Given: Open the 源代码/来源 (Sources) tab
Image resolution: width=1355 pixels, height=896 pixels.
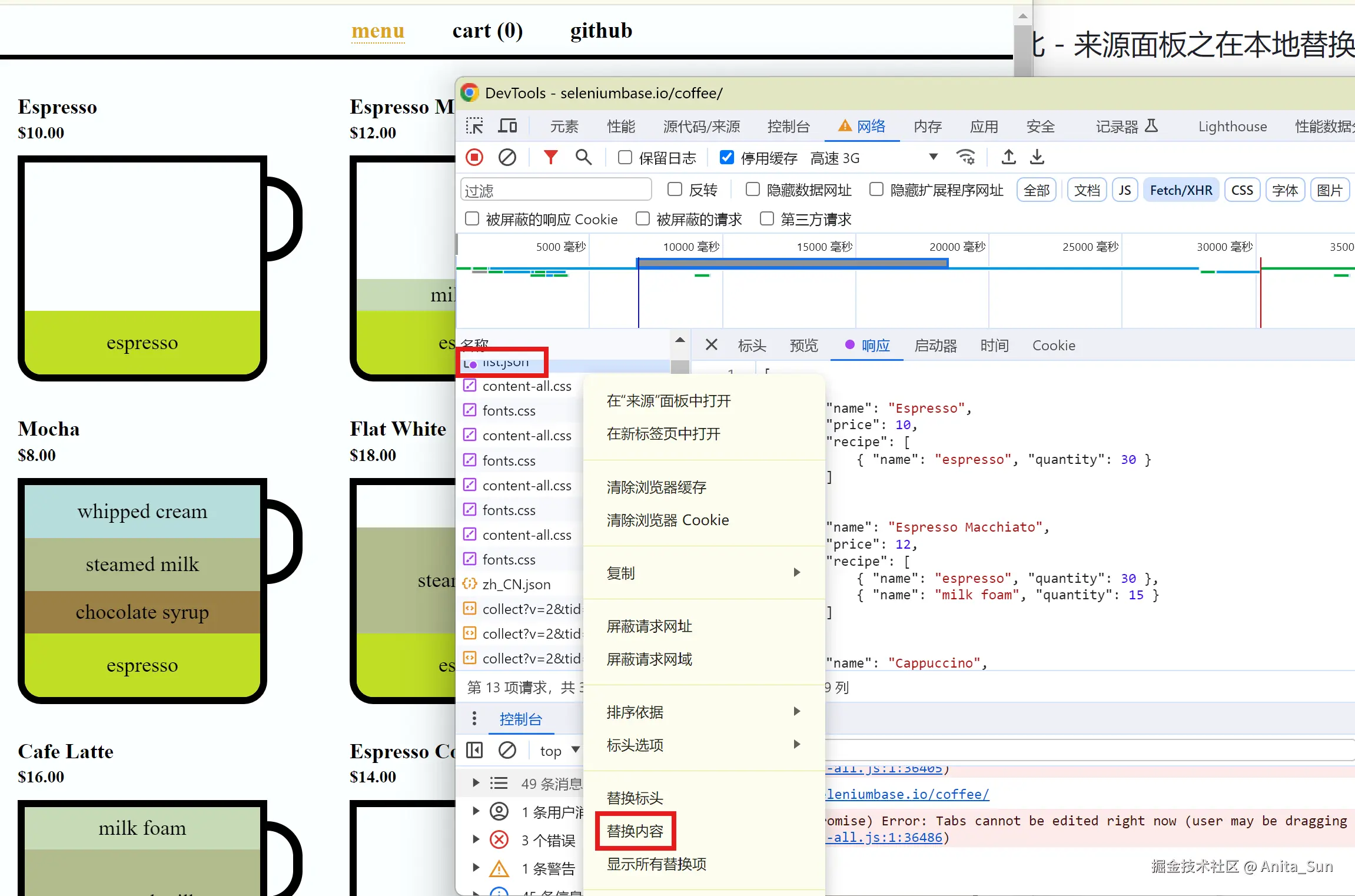Looking at the screenshot, I should click(x=701, y=127).
